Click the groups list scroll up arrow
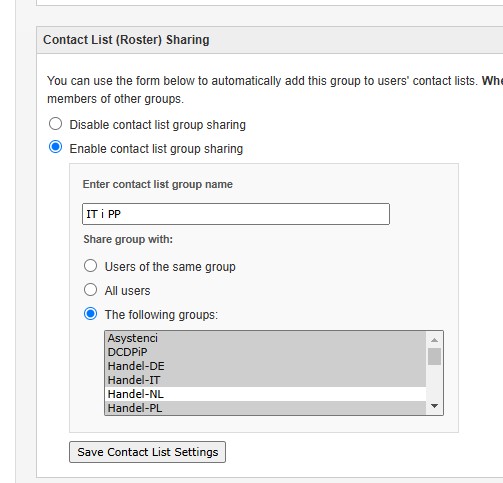The width and height of the screenshot is (503, 483). tap(434, 340)
